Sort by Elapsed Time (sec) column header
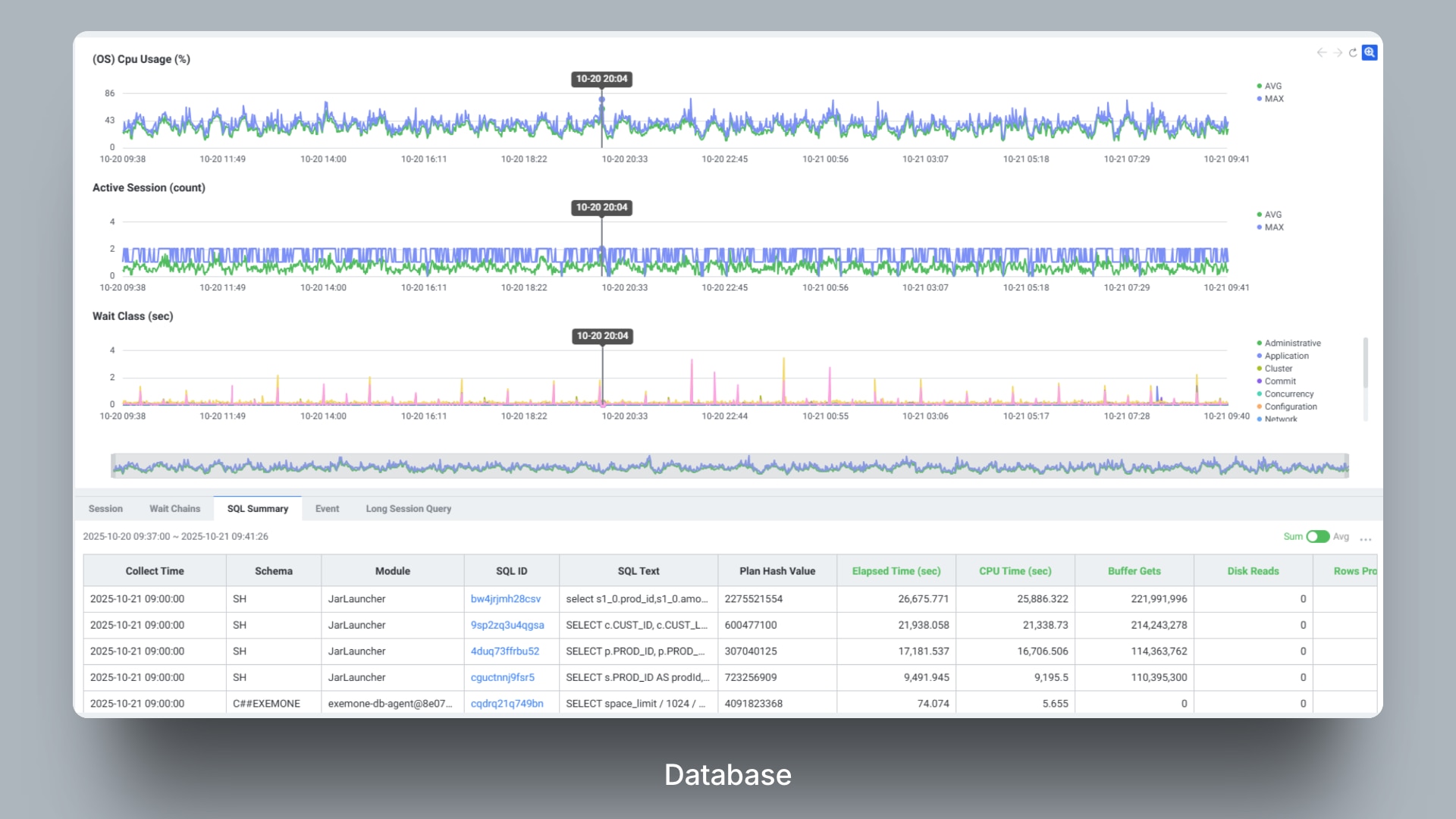The height and width of the screenshot is (819, 1456). (x=896, y=571)
